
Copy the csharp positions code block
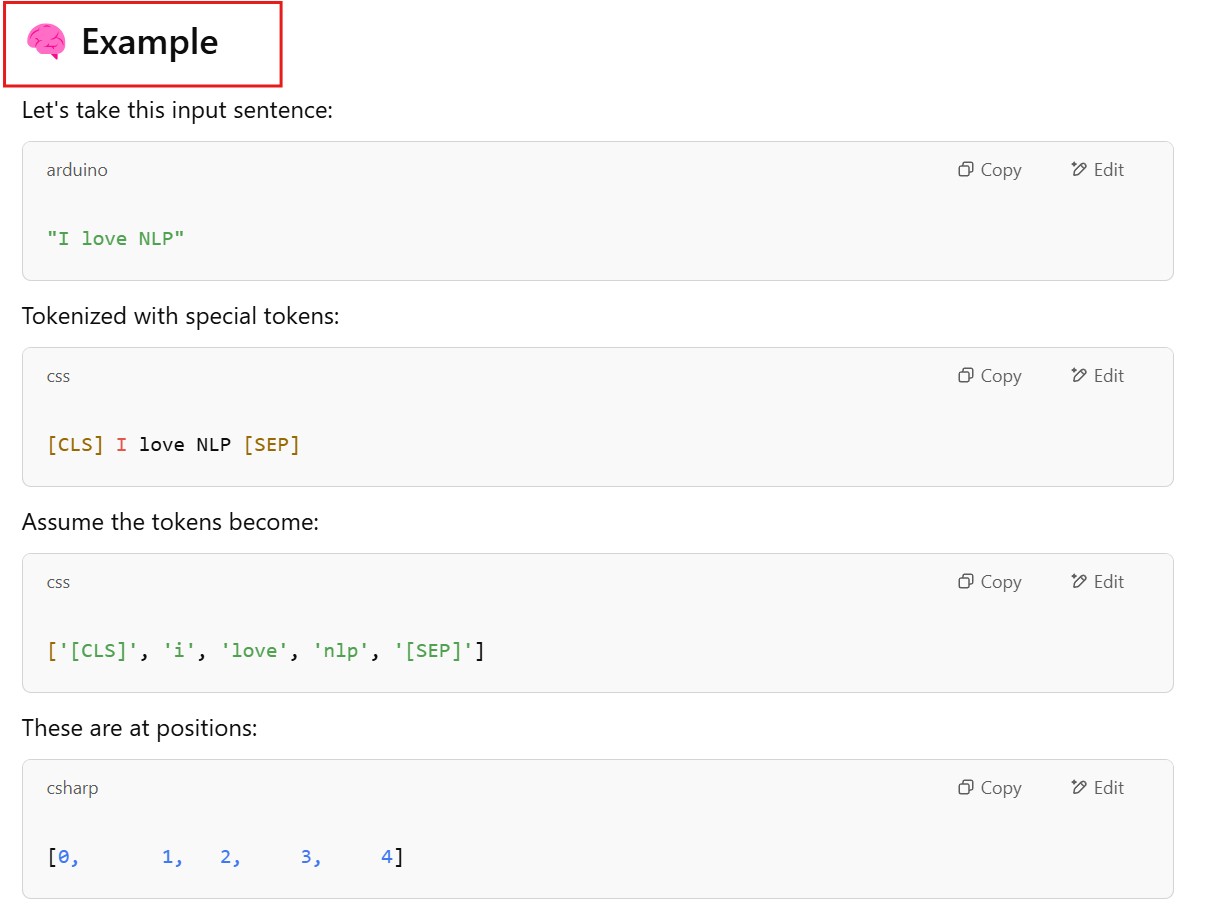point(989,788)
